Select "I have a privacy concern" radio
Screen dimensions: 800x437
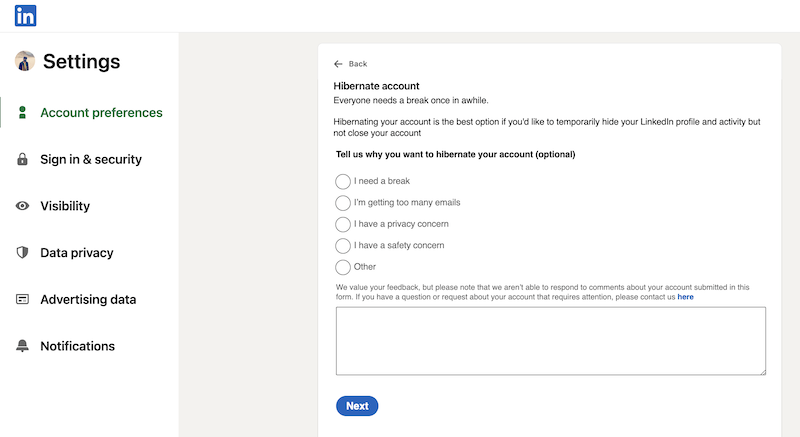[343, 224]
